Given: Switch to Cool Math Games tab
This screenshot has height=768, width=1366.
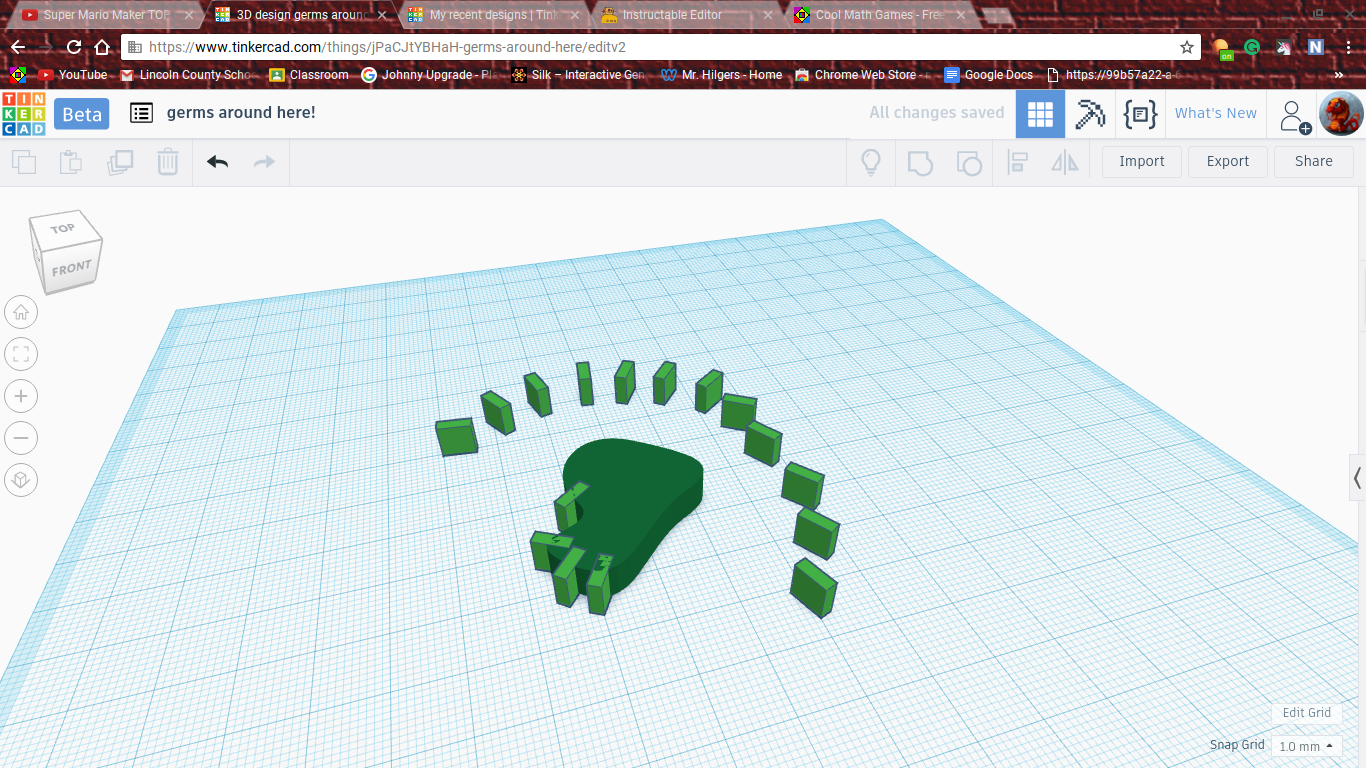Looking at the screenshot, I should pos(878,15).
